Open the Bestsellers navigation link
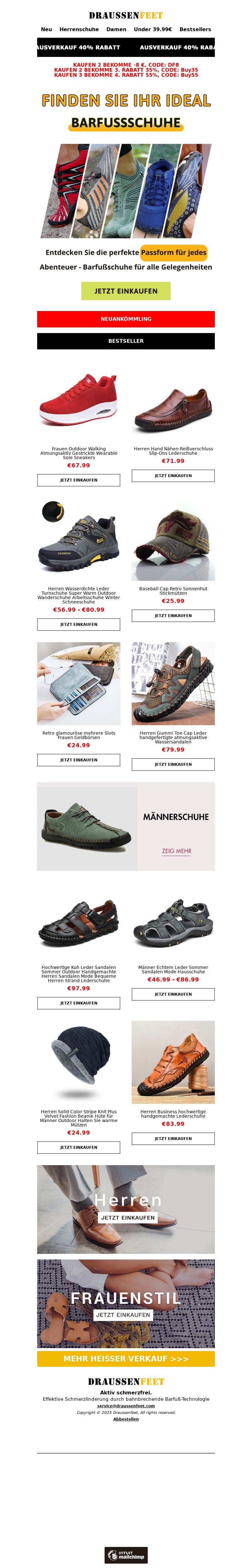Image resolution: width=252 pixels, height=1568 pixels. click(195, 29)
